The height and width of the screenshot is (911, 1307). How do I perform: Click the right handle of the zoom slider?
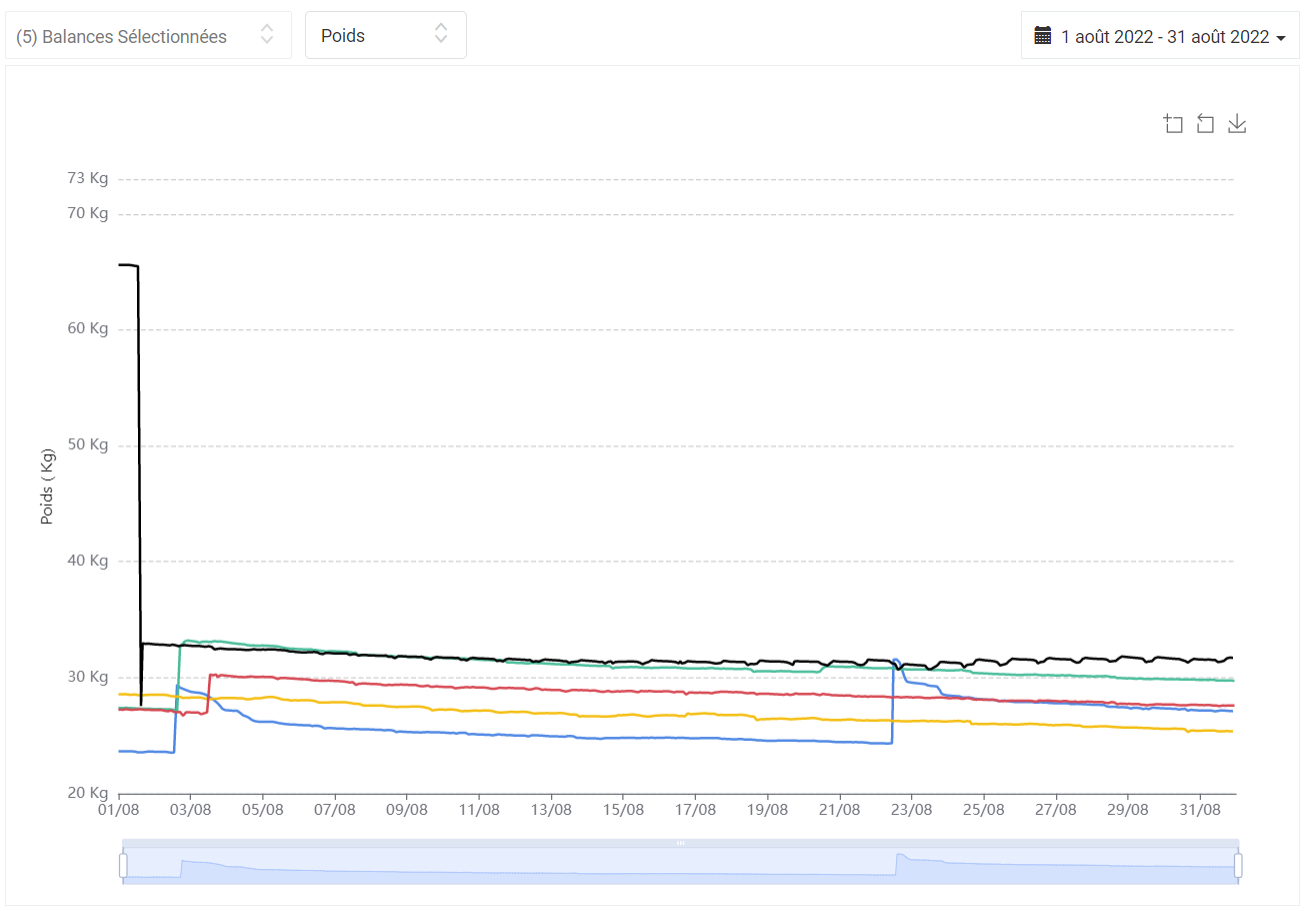(x=1238, y=865)
